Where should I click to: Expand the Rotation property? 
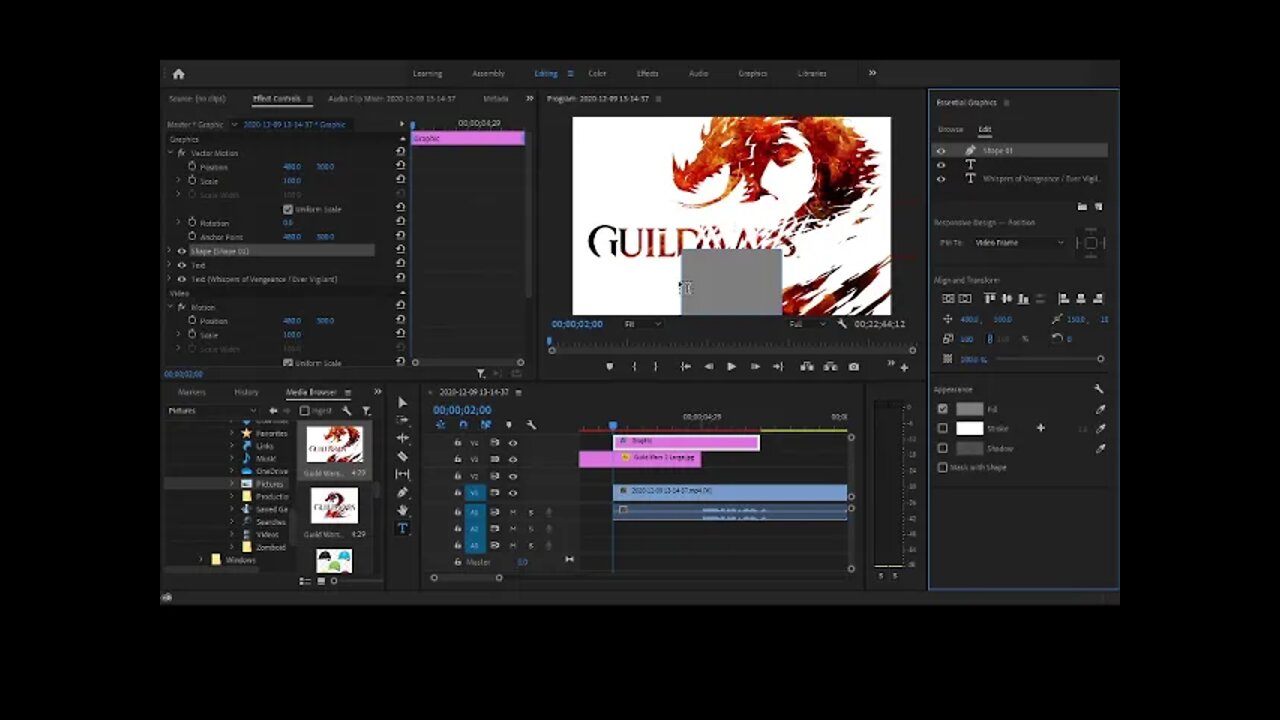coord(180,223)
